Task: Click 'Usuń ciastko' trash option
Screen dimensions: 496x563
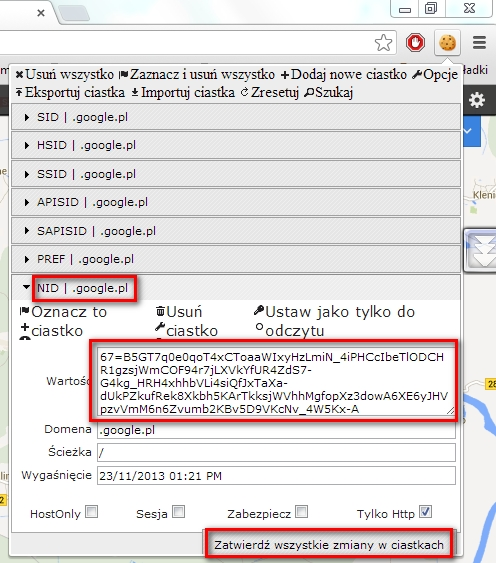Action: (x=187, y=321)
